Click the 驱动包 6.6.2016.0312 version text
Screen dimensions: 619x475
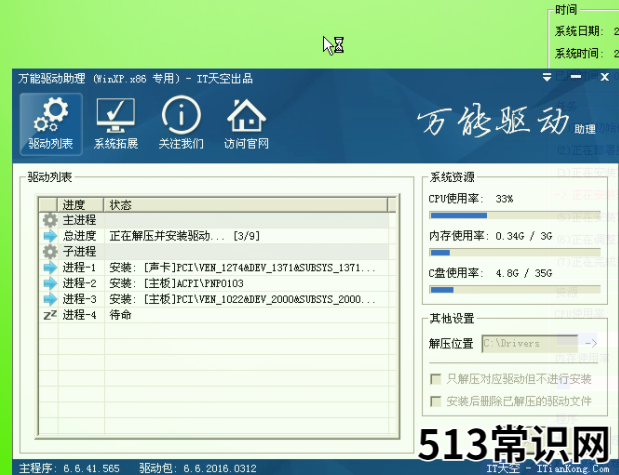click(197, 468)
